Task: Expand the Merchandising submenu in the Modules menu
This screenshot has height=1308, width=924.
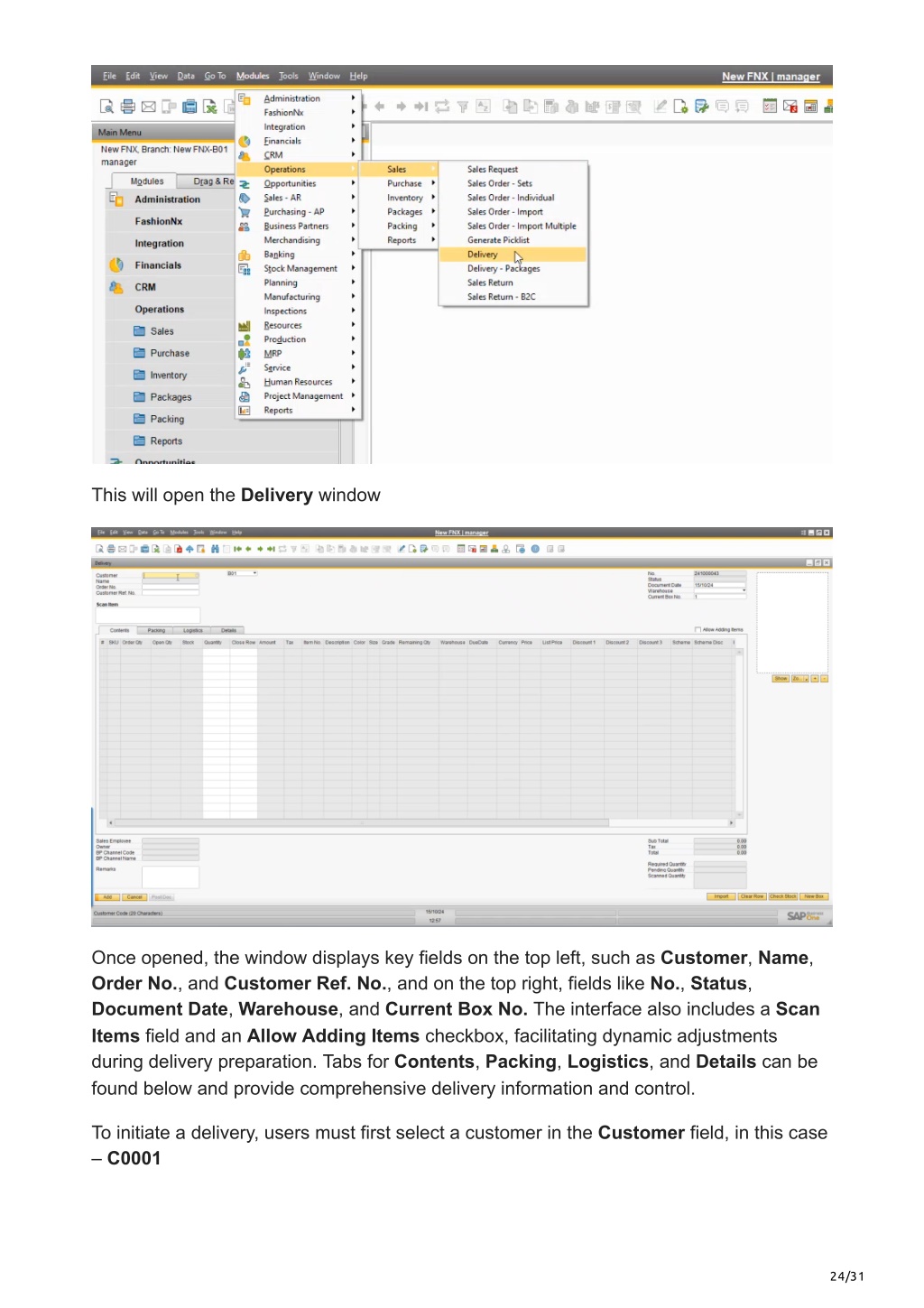Action: [299, 240]
